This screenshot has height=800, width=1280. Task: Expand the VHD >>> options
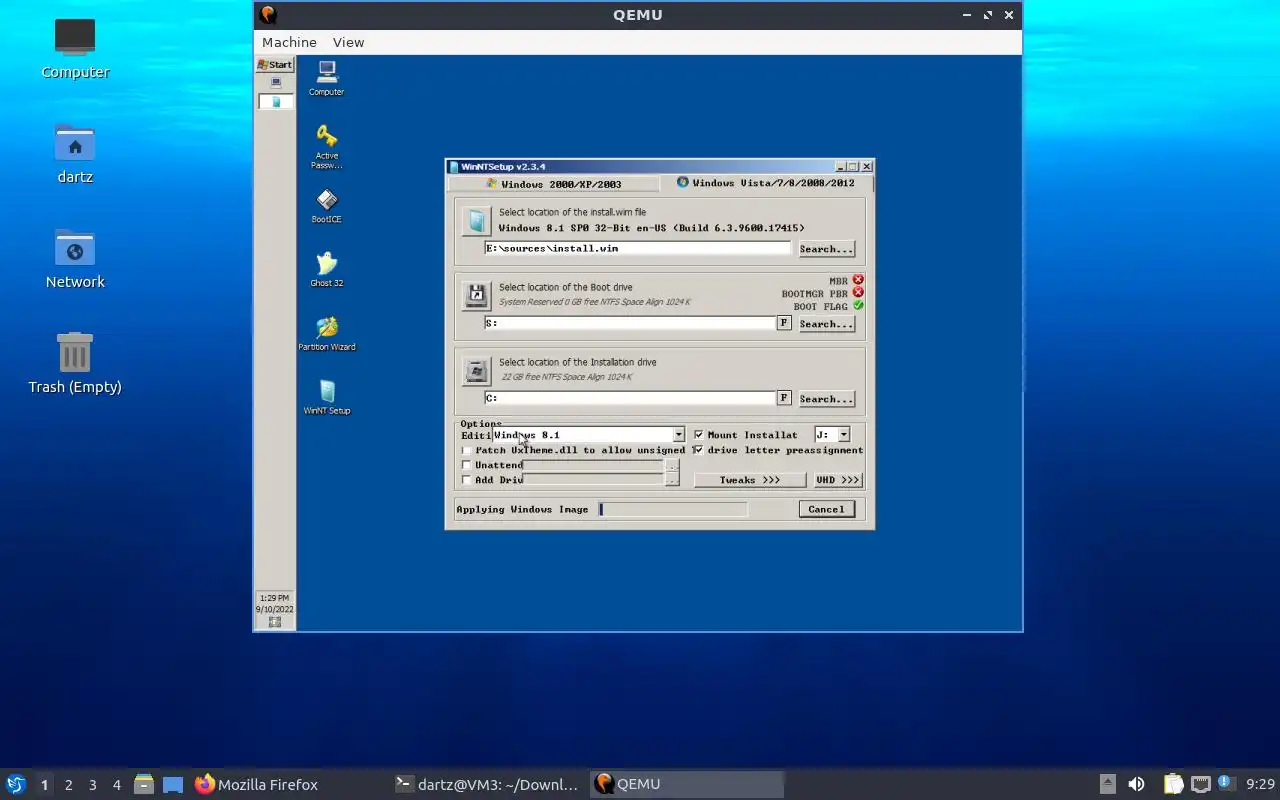(x=837, y=480)
